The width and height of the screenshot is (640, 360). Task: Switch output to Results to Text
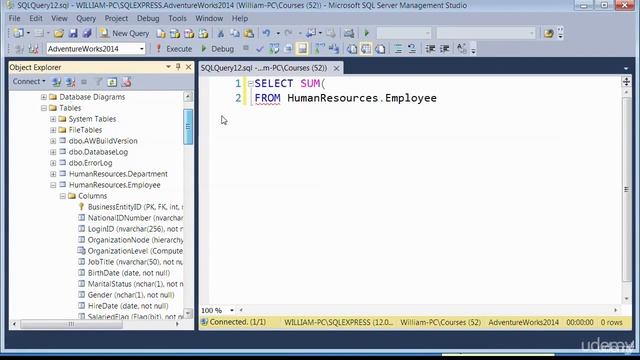coord(351,49)
